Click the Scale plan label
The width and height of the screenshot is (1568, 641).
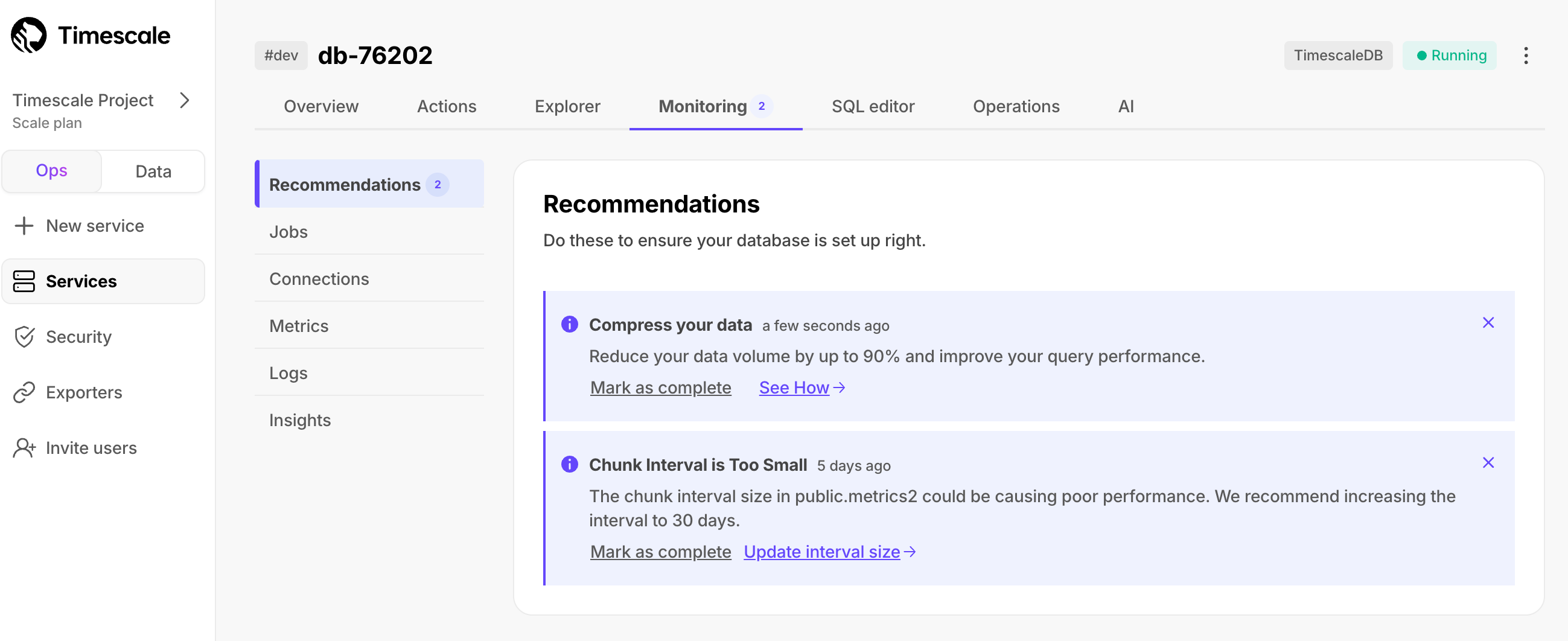[x=47, y=123]
